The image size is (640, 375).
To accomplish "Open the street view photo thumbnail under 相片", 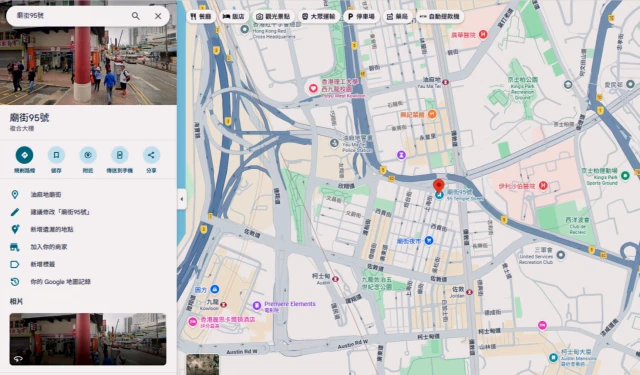I will click(88, 339).
